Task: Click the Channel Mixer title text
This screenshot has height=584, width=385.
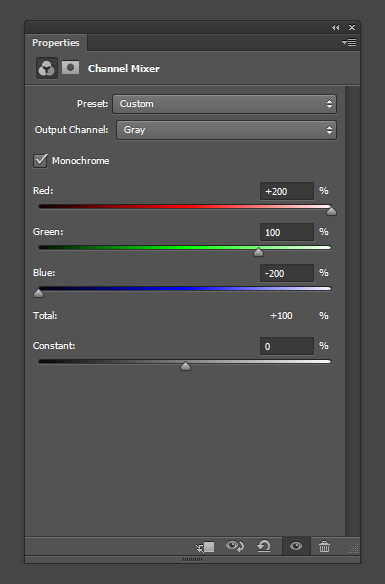Action: tap(124, 69)
